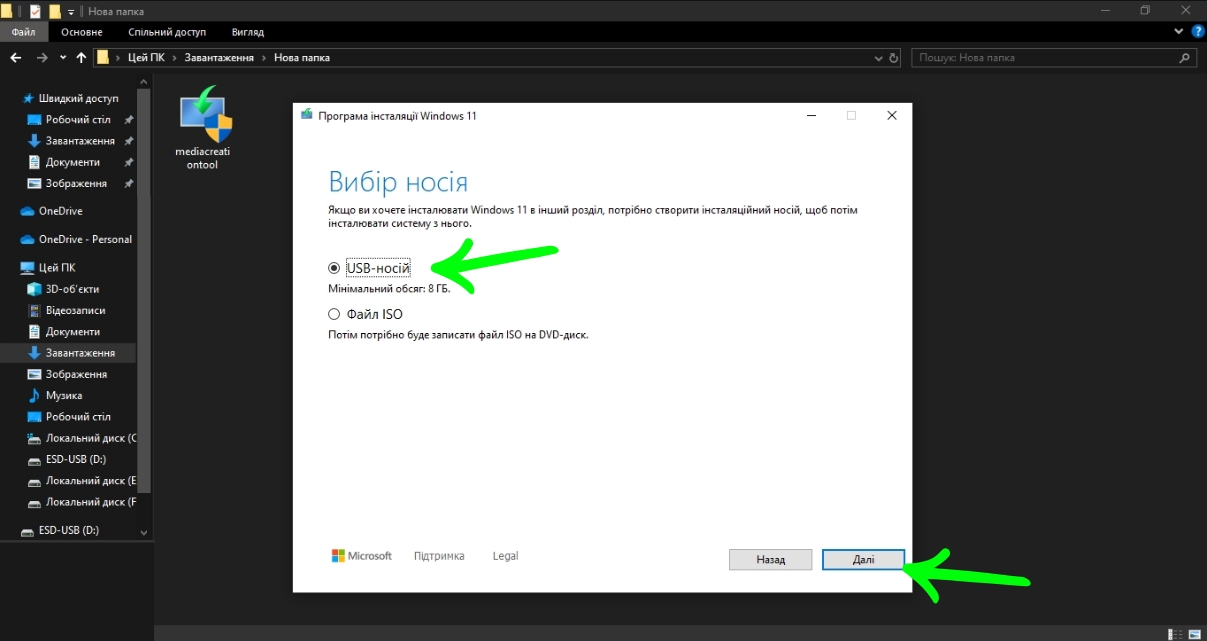The image size is (1207, 641).
Task: Select the USB-носій radio option
Action: [x=334, y=268]
